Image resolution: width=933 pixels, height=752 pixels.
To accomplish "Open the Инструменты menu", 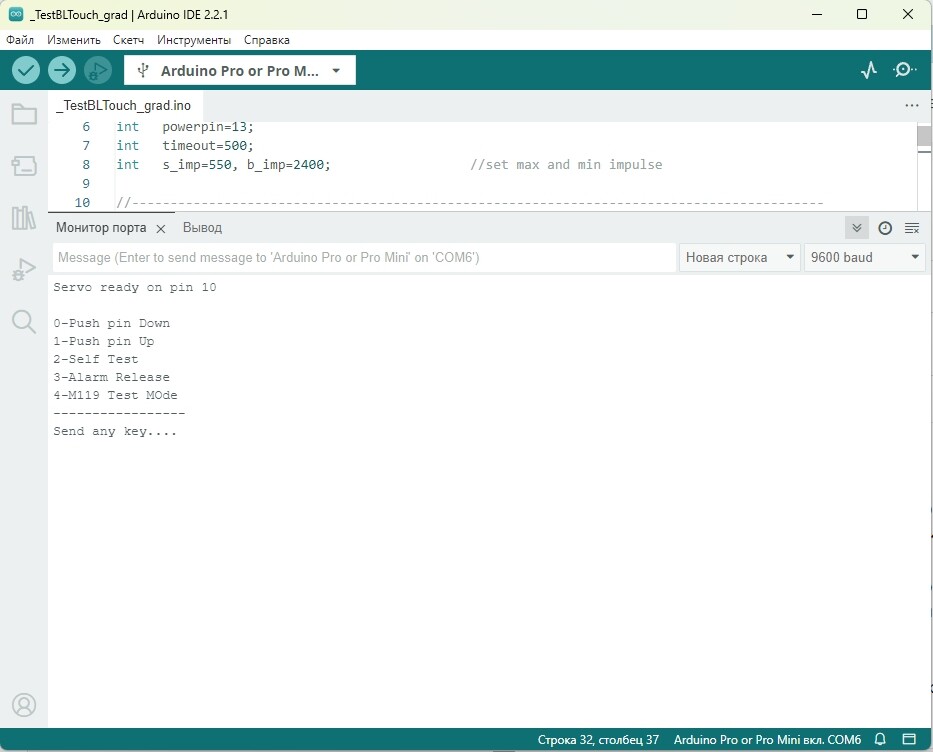I will pyautogui.click(x=194, y=40).
